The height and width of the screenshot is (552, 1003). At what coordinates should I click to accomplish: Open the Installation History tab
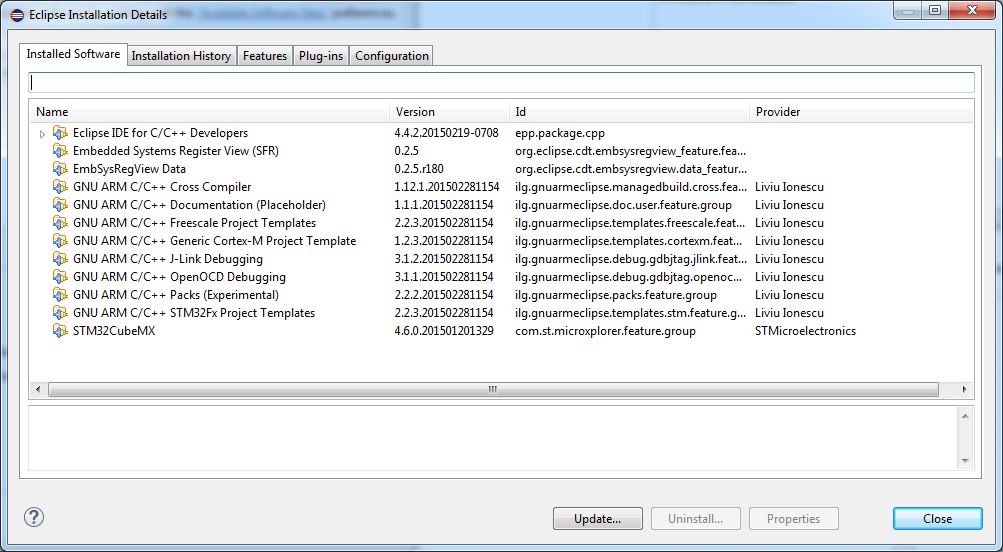tap(181, 56)
